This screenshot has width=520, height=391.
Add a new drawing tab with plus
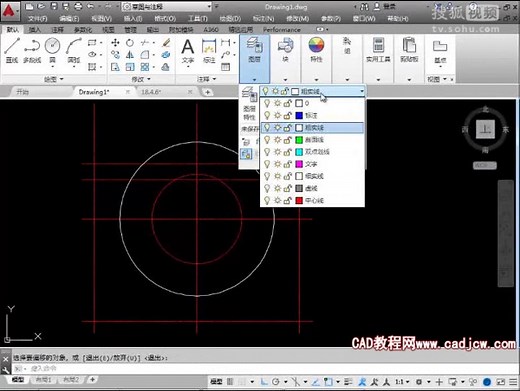207,92
